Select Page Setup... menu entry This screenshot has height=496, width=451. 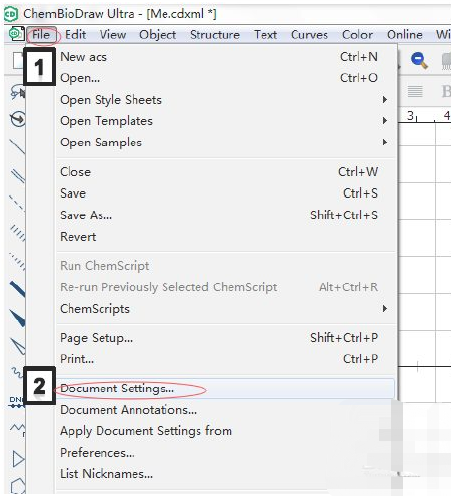(x=225, y=338)
